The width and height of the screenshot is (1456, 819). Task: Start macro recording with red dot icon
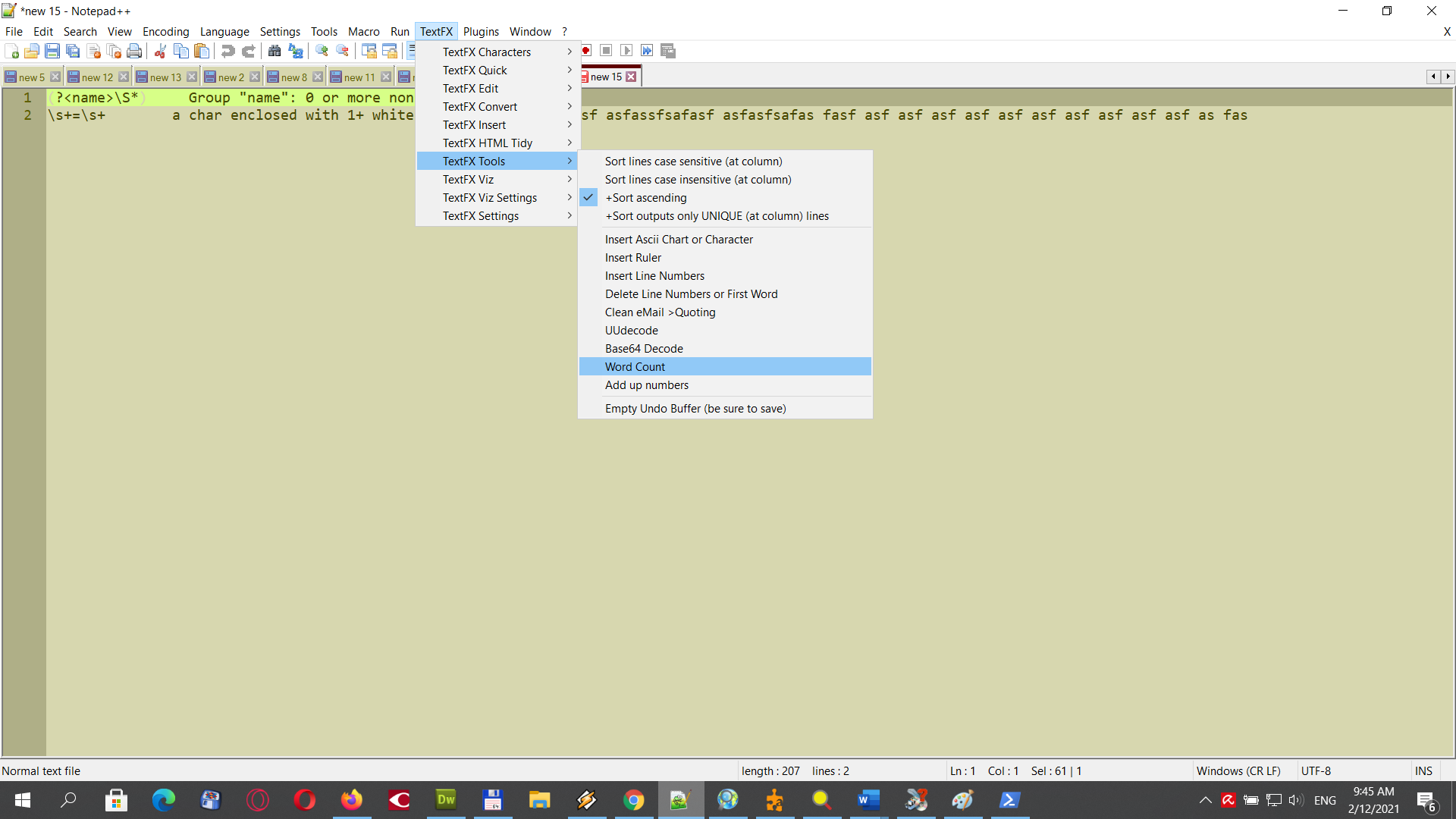[x=586, y=51]
